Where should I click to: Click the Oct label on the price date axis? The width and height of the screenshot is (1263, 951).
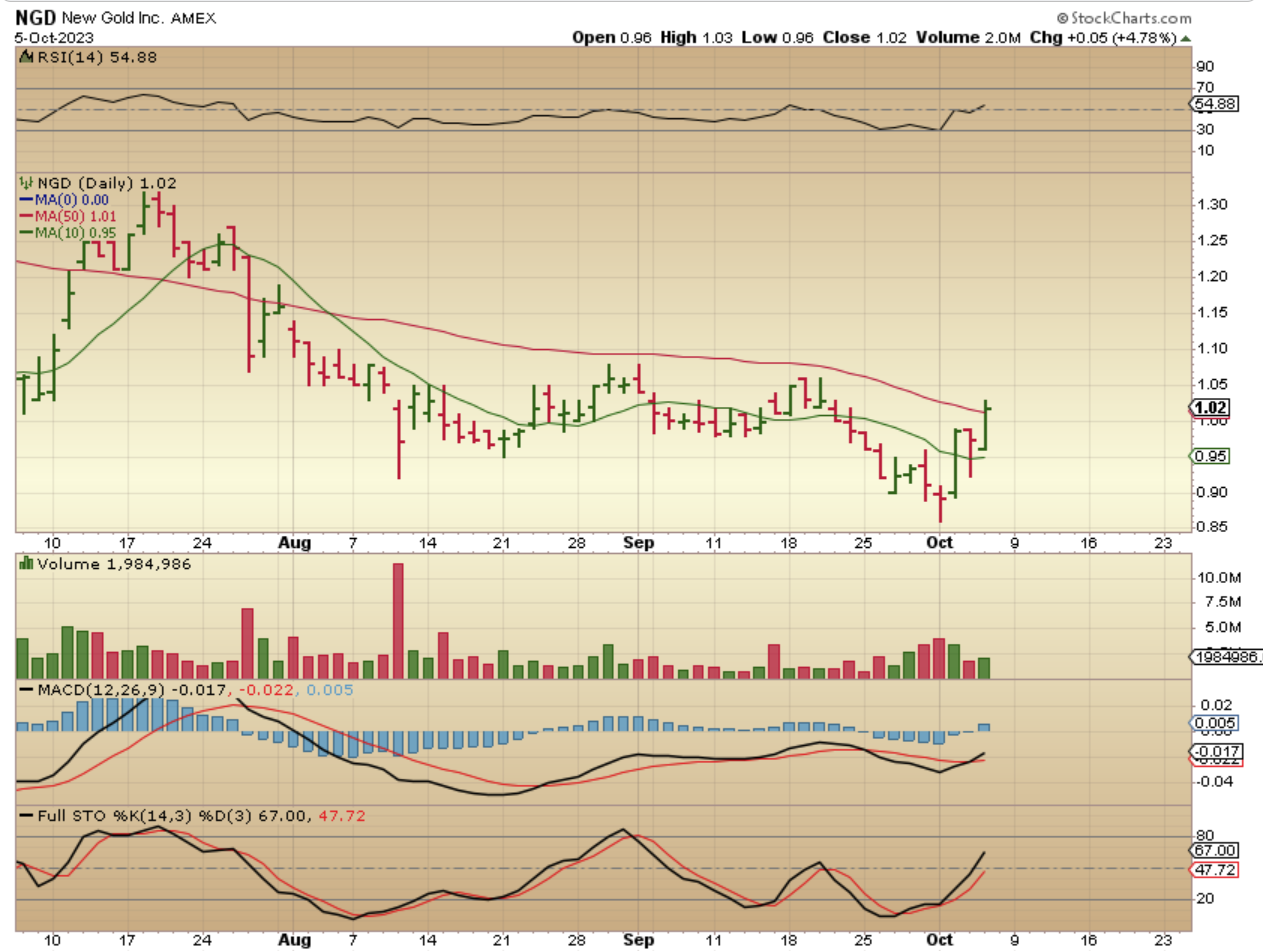[x=939, y=543]
